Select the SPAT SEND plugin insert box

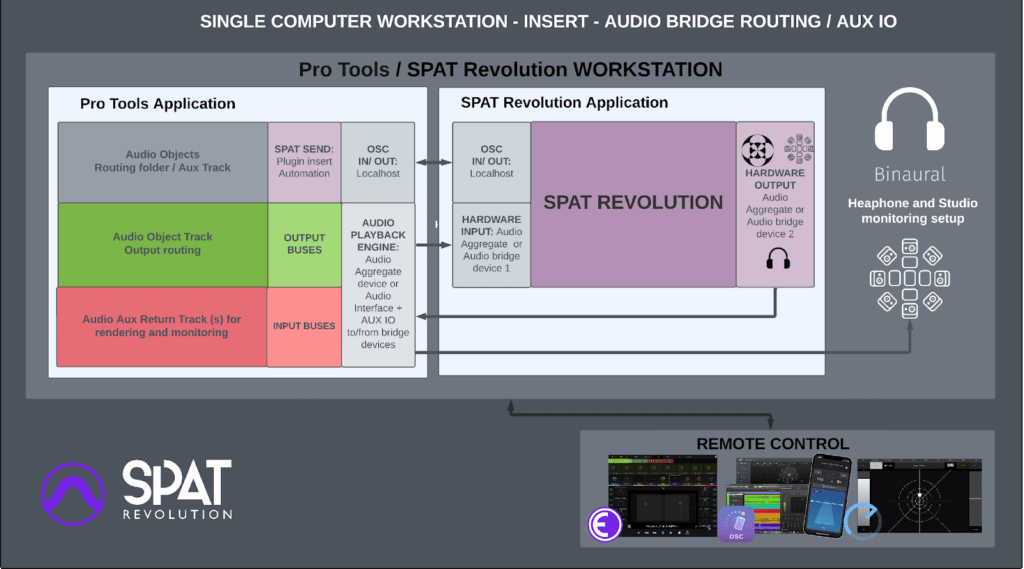click(304, 161)
